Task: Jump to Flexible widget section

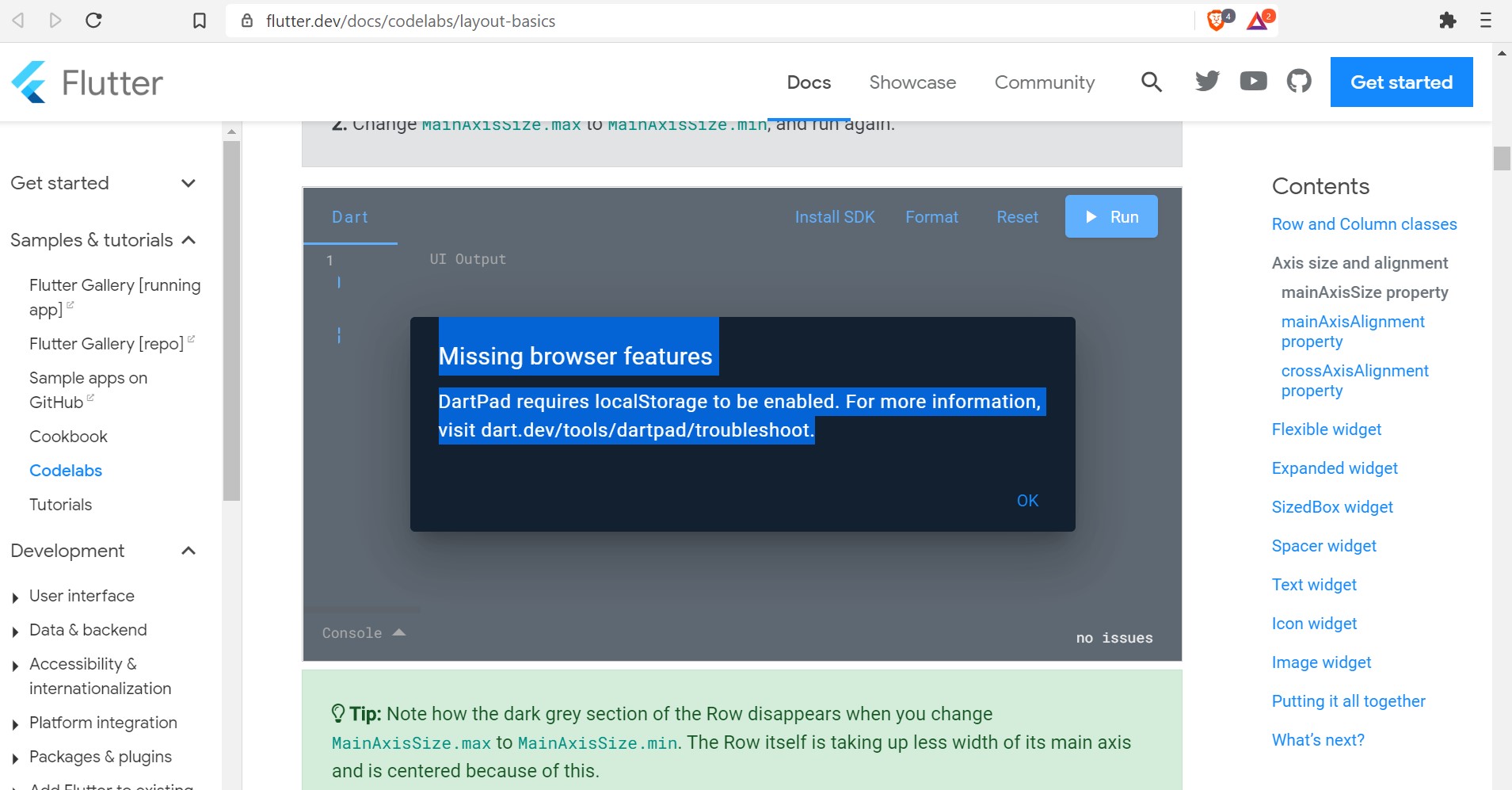Action: [x=1327, y=429]
